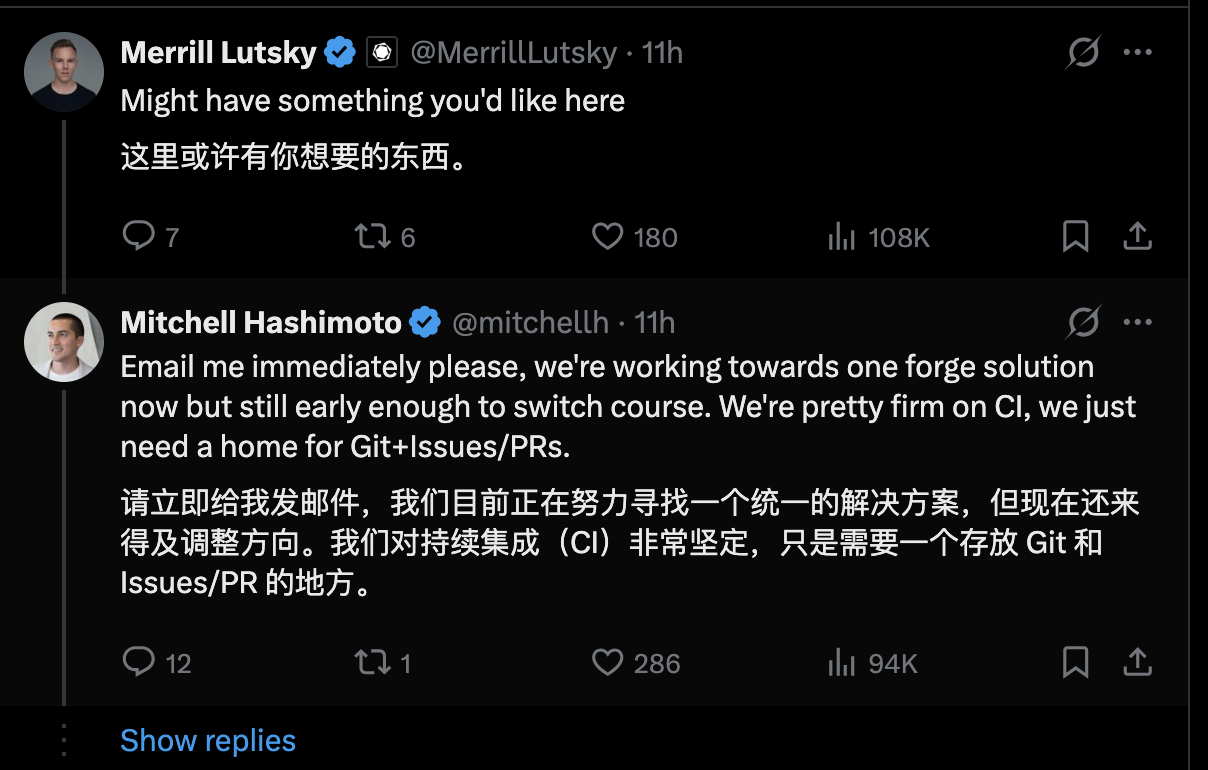The width and height of the screenshot is (1208, 770).
Task: Expand hidden replies with Show replies
Action: pos(208,740)
